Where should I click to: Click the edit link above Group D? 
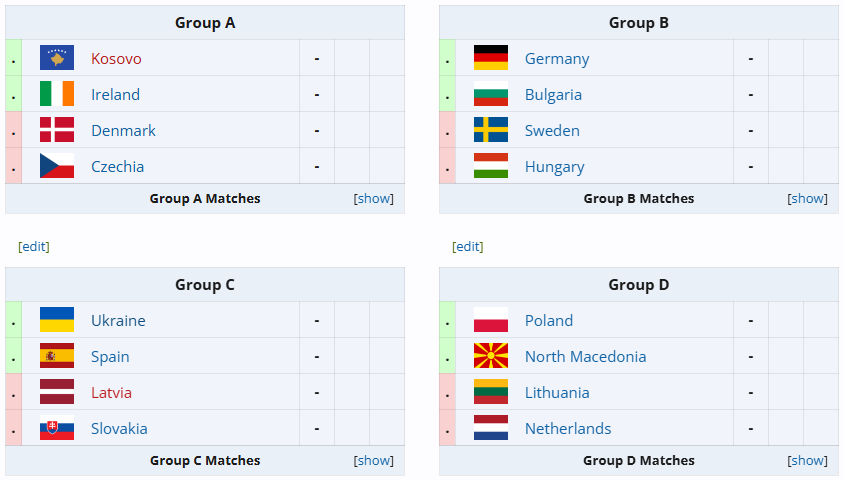click(x=468, y=246)
